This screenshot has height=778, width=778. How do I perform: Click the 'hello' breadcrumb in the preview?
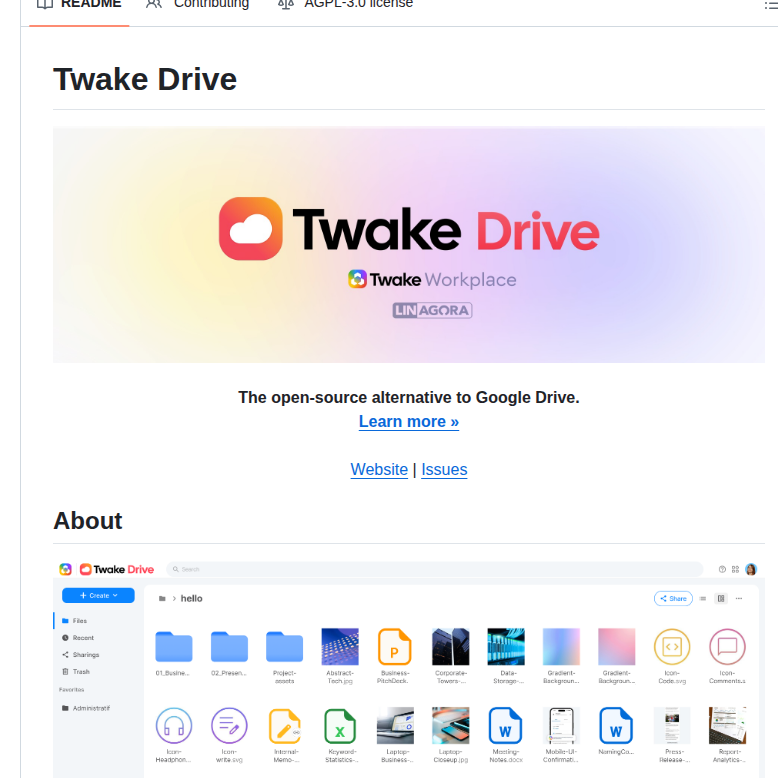(x=192, y=598)
